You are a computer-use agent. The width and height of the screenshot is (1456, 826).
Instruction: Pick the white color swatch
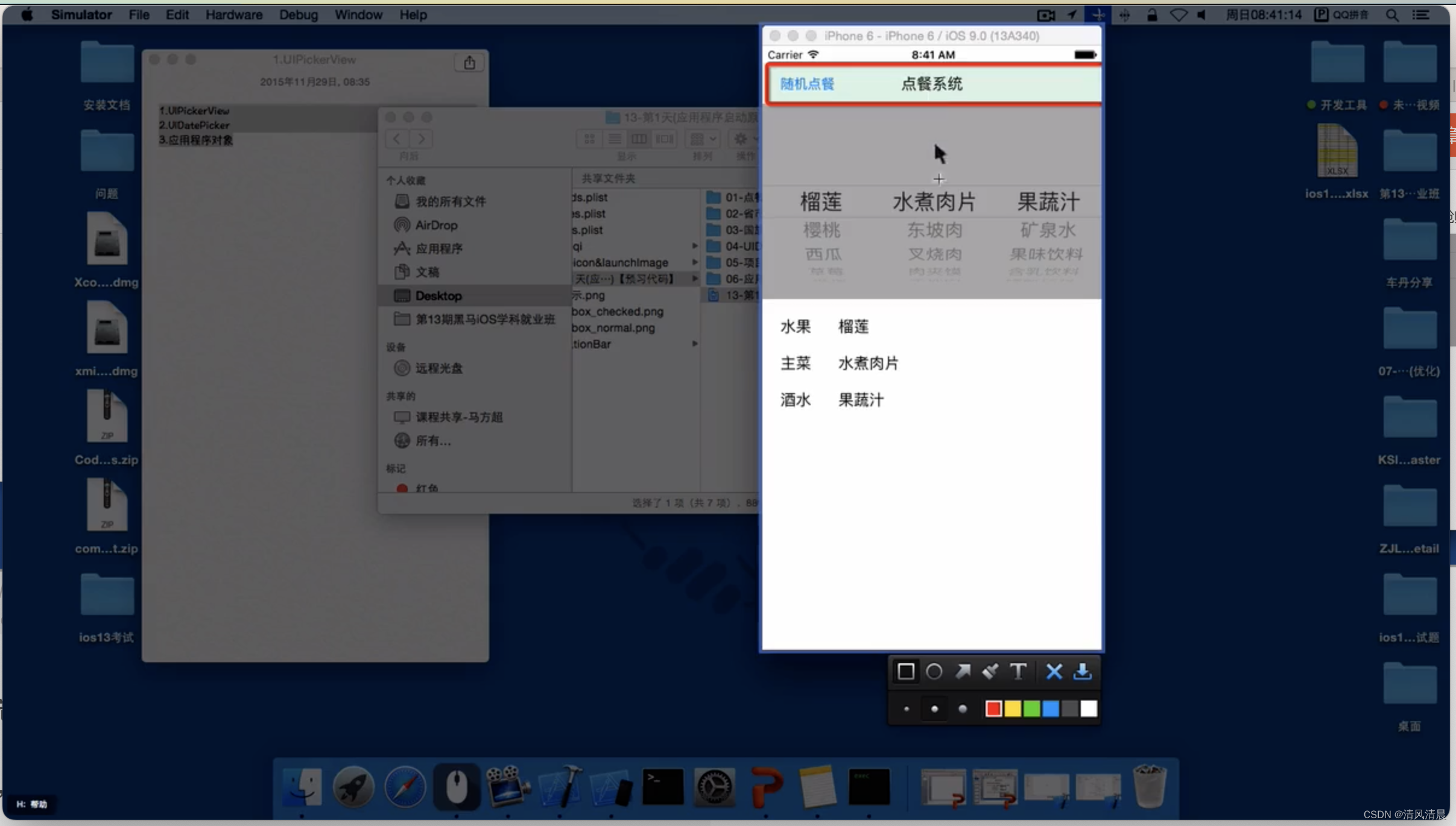tap(1089, 708)
